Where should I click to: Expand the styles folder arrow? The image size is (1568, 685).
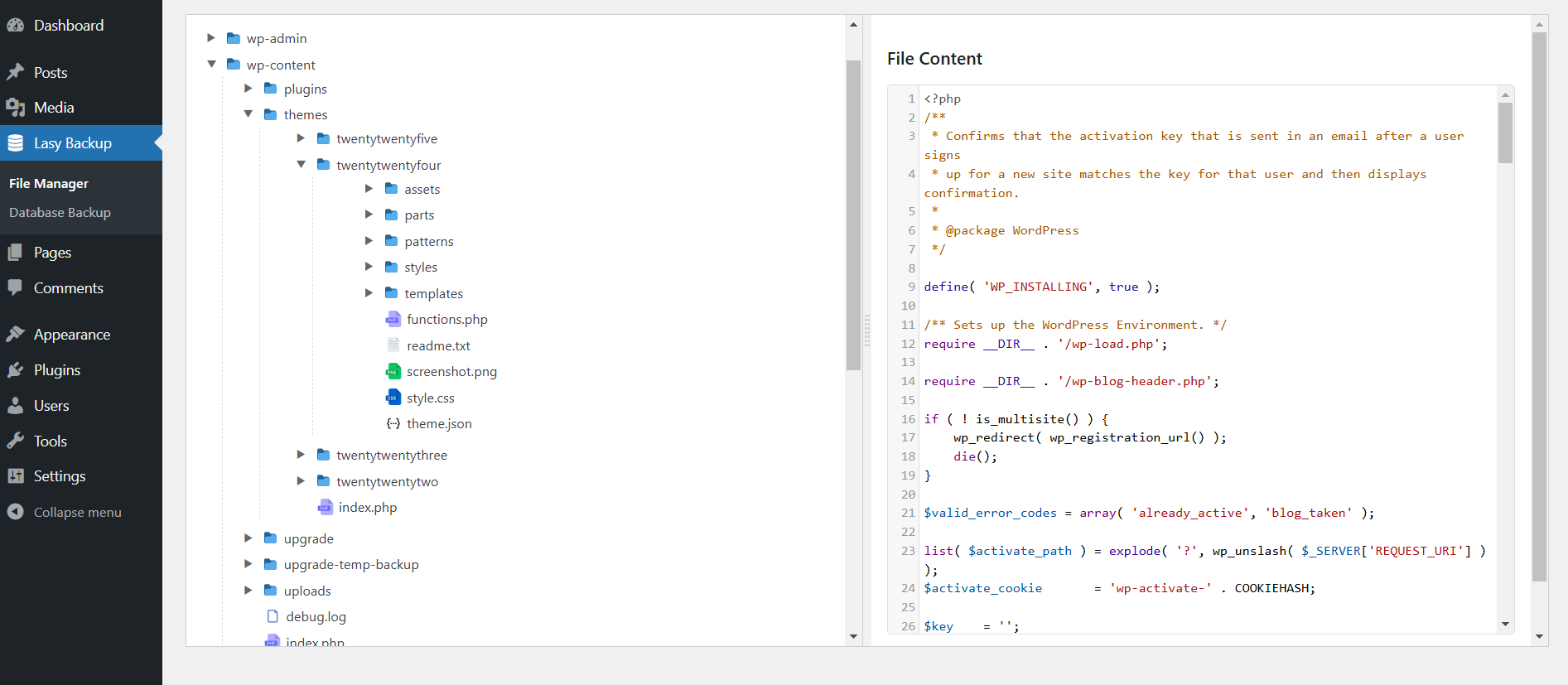tap(369, 267)
